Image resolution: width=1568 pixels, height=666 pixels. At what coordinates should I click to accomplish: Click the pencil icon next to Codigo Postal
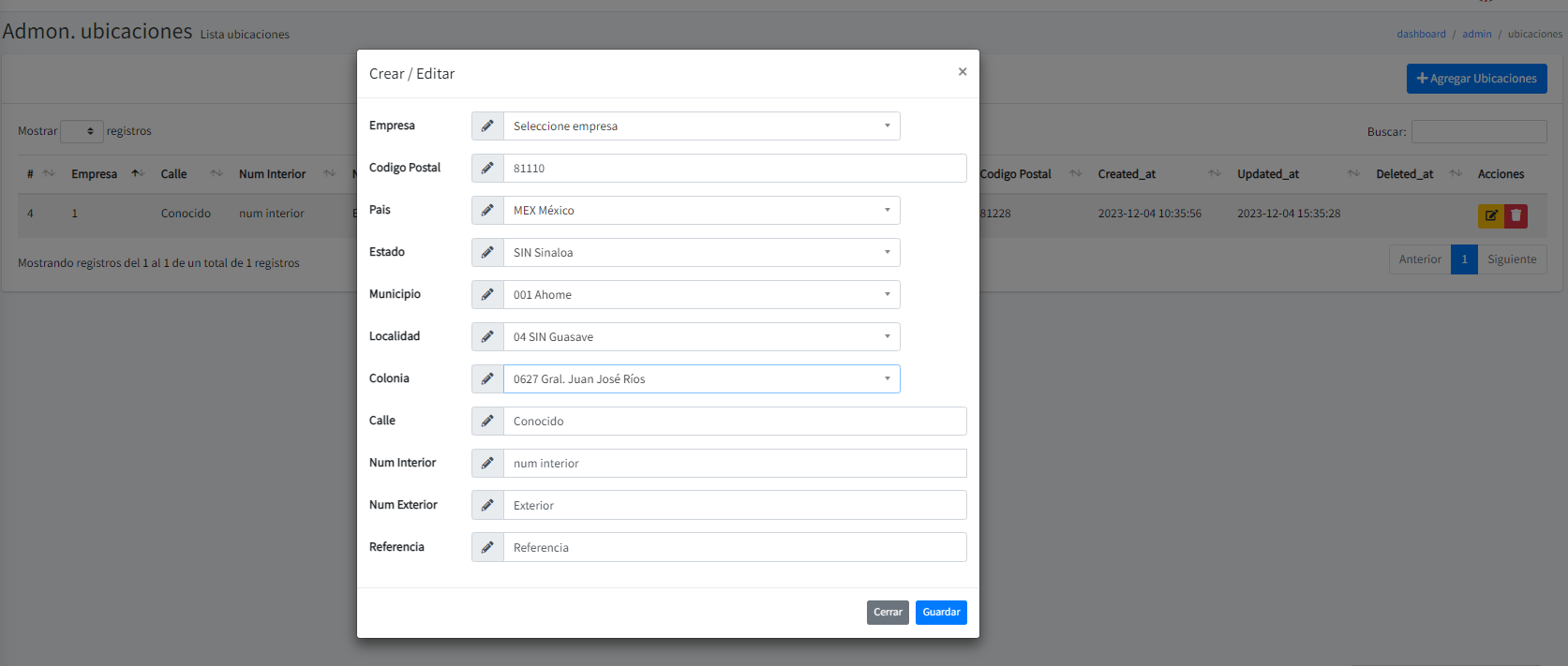(487, 169)
